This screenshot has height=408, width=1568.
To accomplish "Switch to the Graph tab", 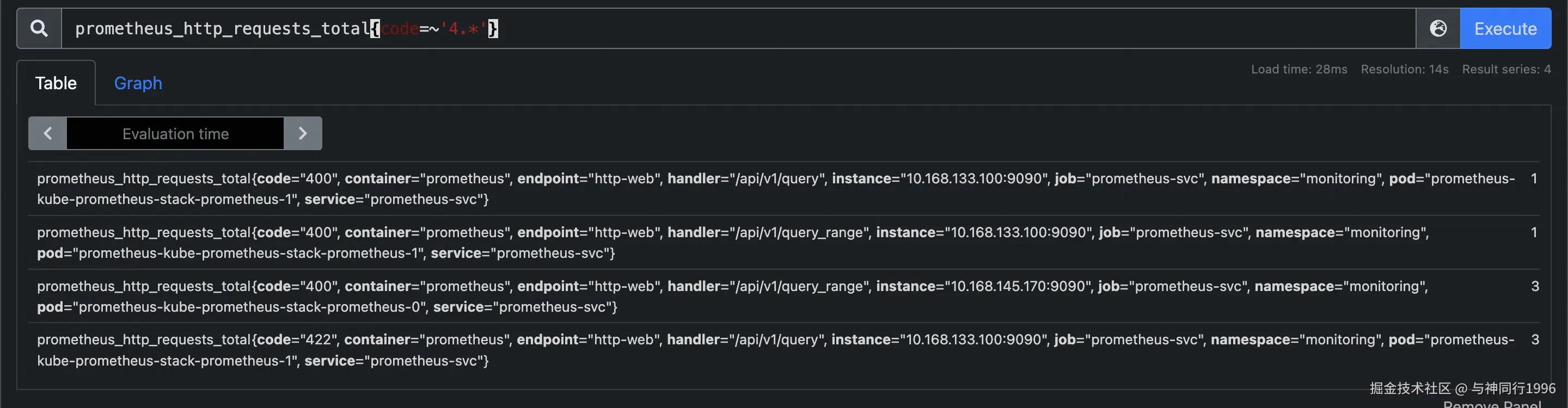I will (138, 83).
